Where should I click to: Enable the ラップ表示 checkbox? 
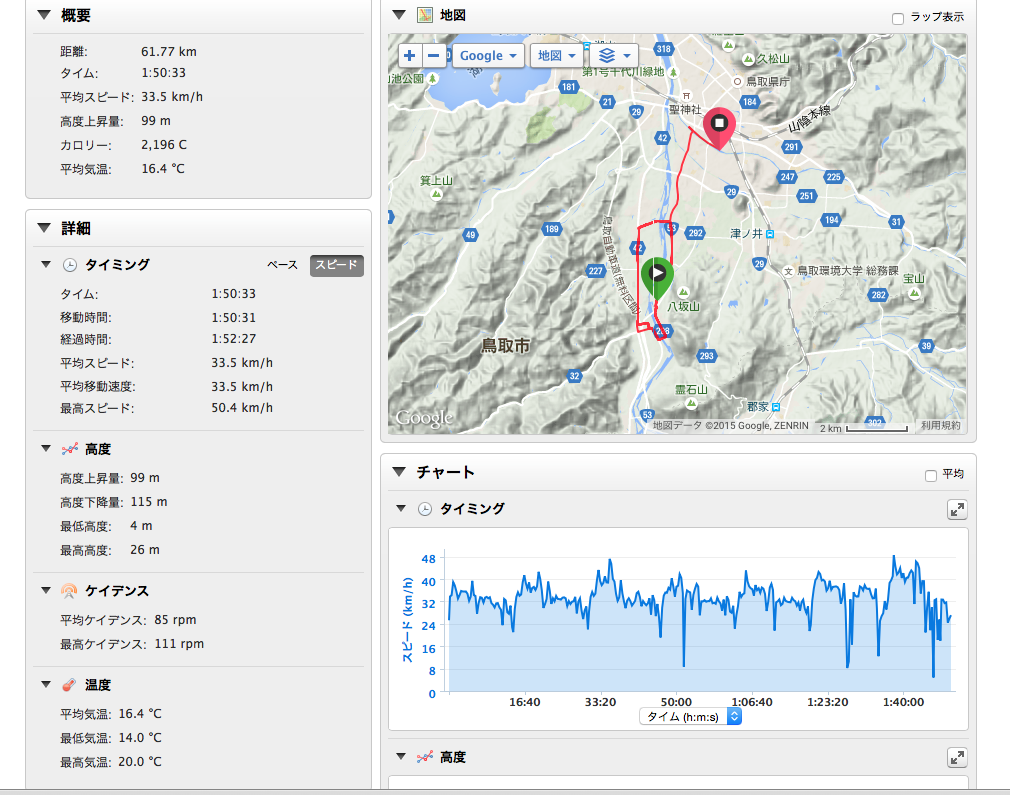pos(898,18)
